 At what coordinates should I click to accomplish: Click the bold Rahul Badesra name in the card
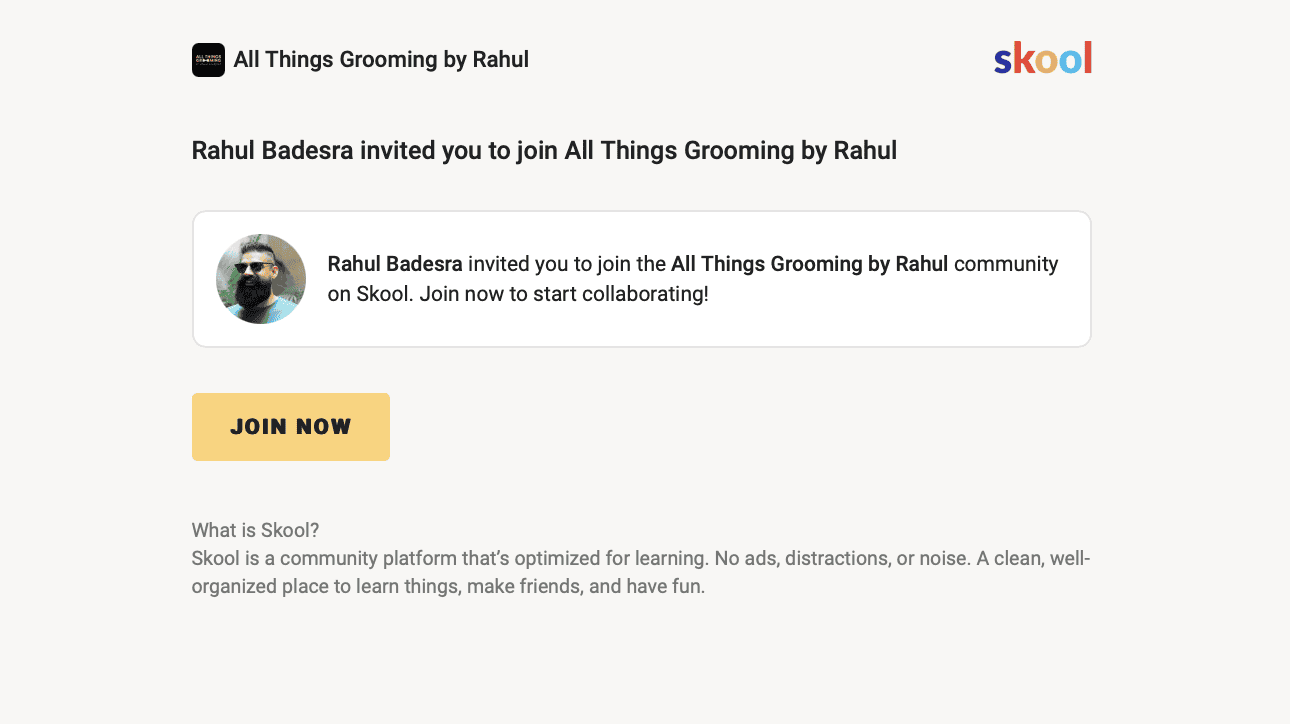(395, 264)
